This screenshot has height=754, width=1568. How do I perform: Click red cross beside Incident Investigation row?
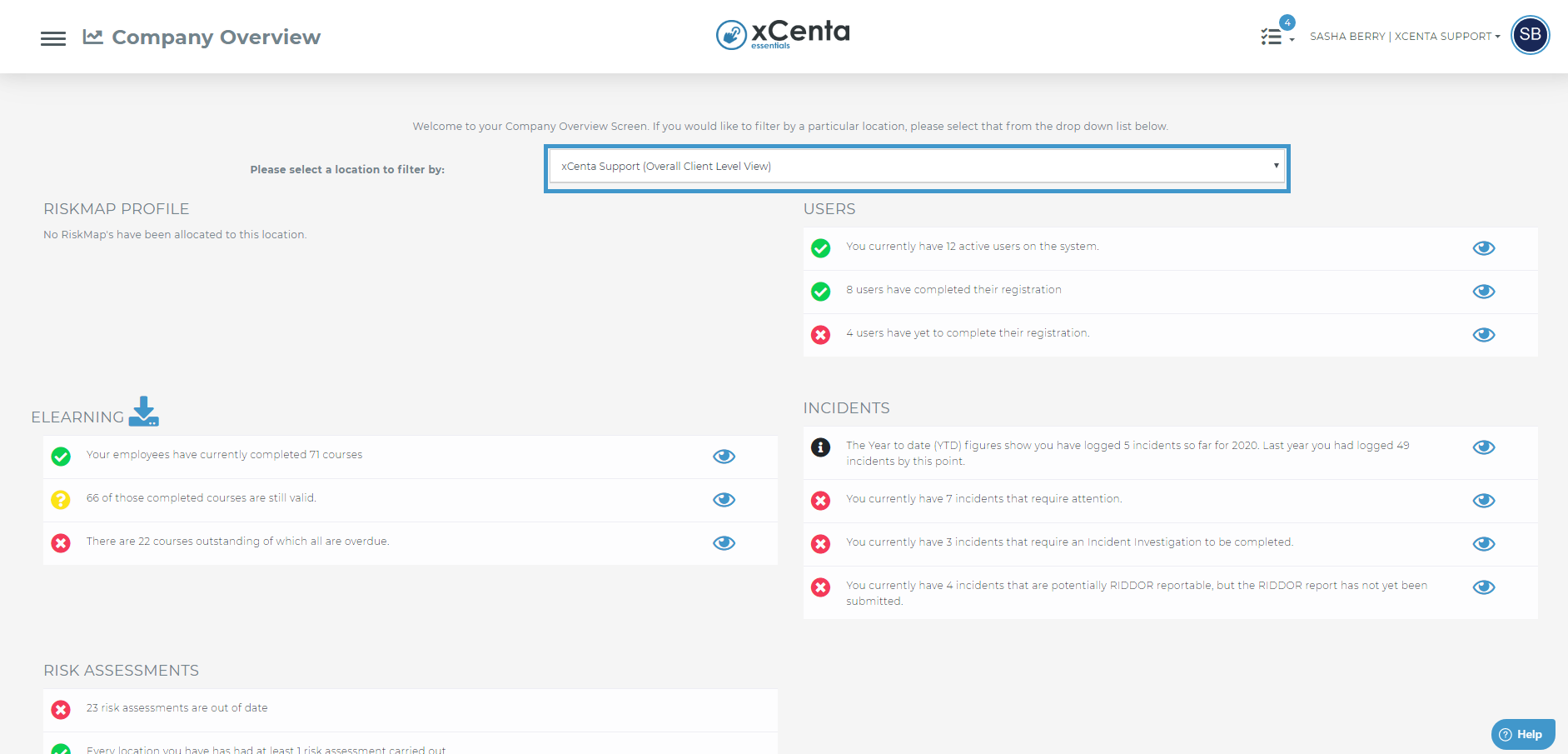coord(821,544)
